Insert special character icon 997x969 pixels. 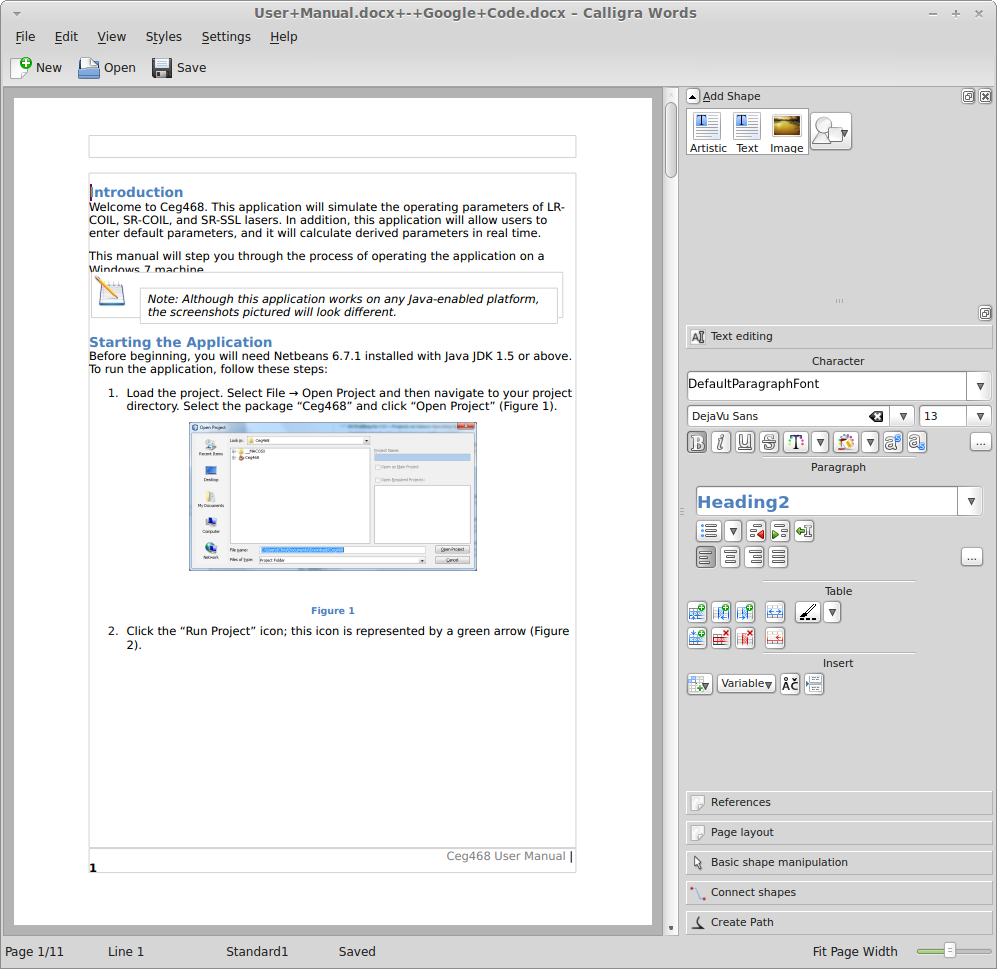click(x=790, y=684)
